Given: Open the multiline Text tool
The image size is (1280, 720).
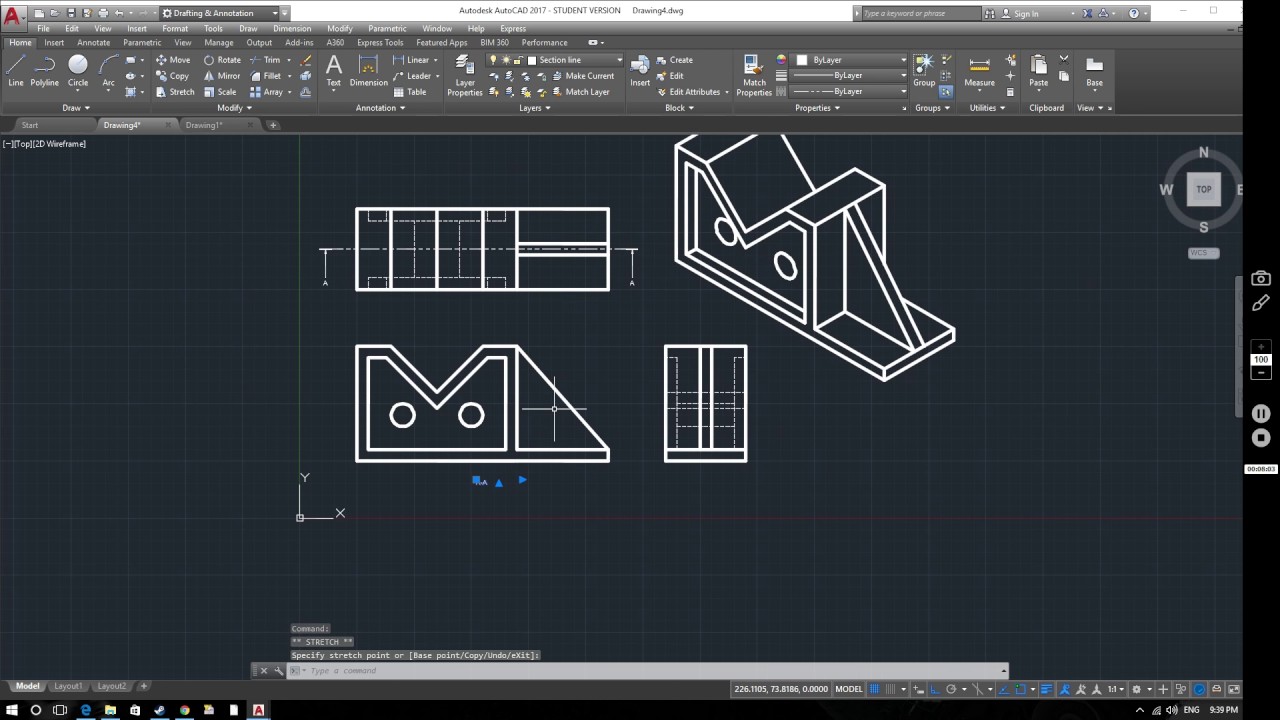Looking at the screenshot, I should 334,71.
